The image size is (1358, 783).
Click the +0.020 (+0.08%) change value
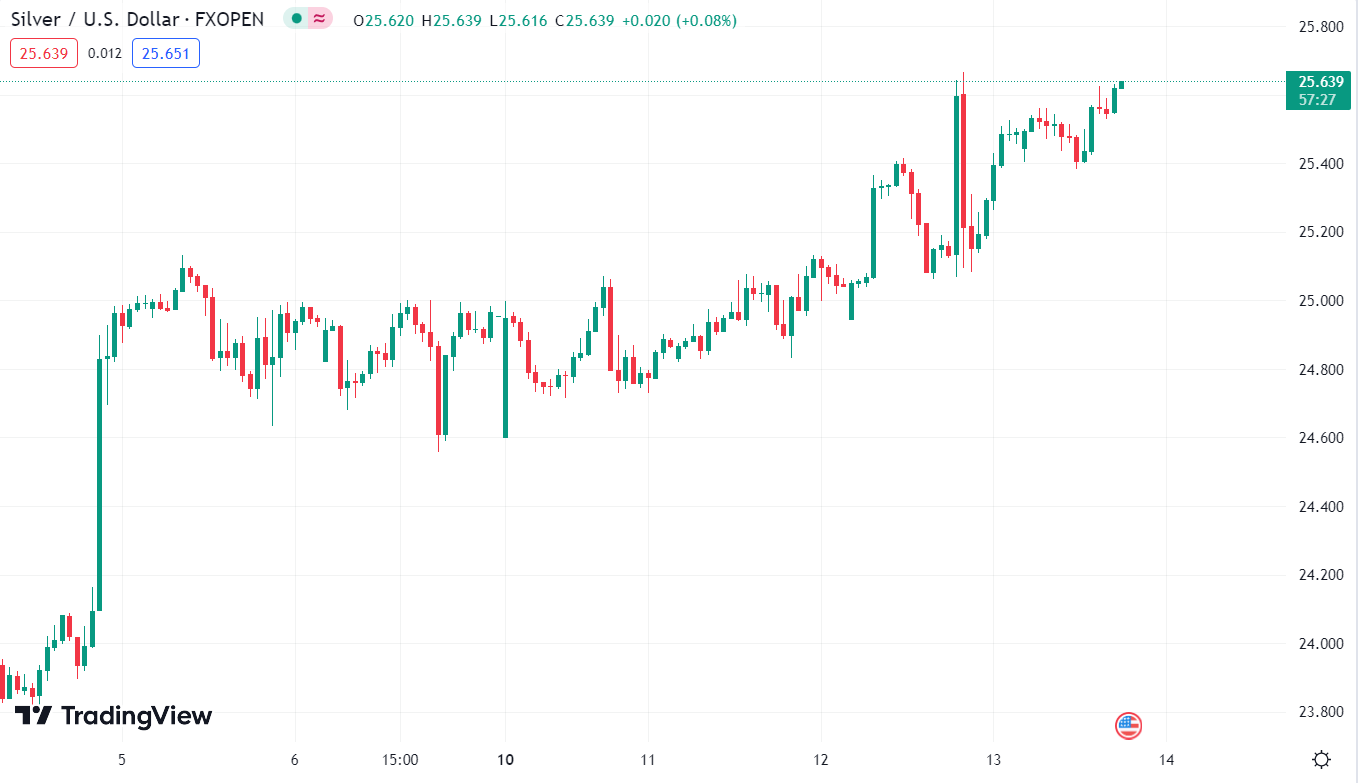(679, 20)
